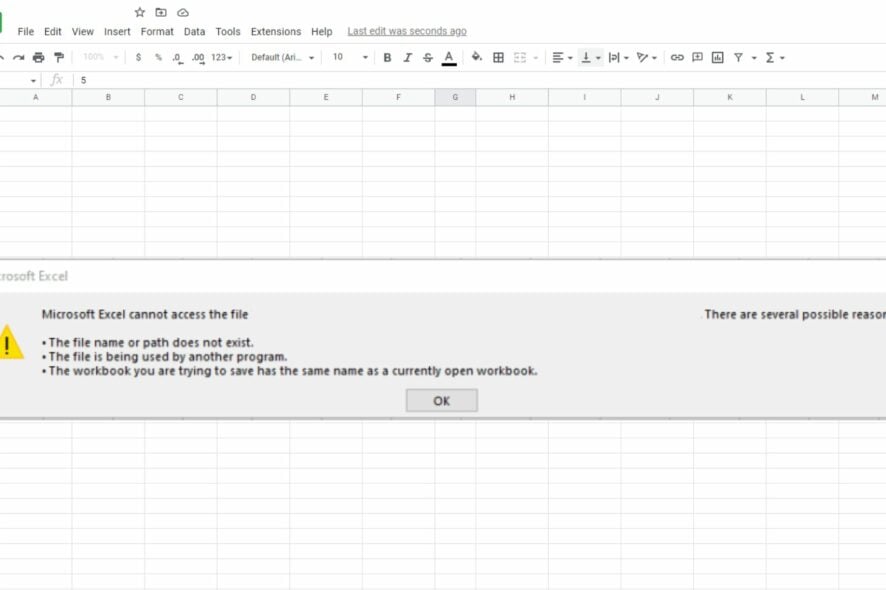Select column J header
886x590 pixels.
click(x=657, y=97)
